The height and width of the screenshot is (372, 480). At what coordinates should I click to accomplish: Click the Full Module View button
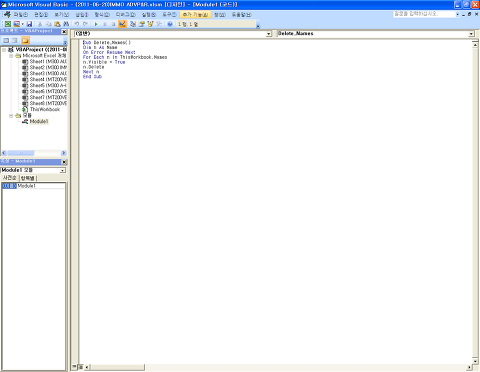[81, 367]
